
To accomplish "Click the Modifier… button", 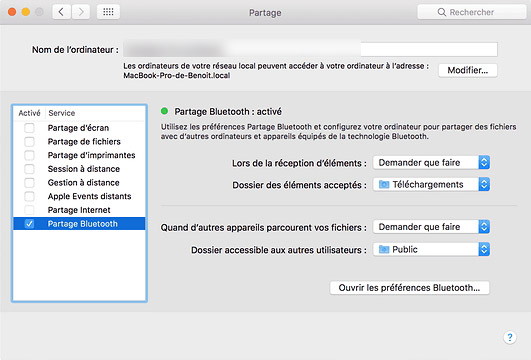I will coord(468,70).
